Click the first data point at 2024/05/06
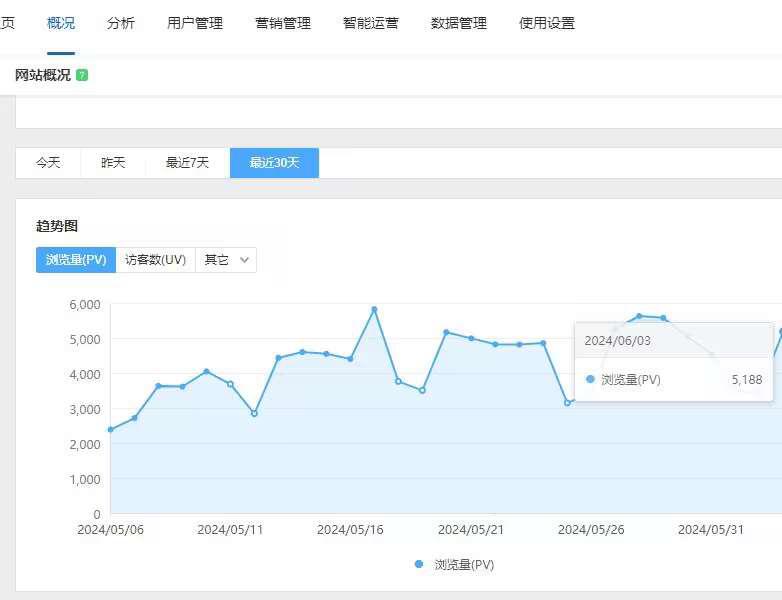 pyautogui.click(x=110, y=430)
